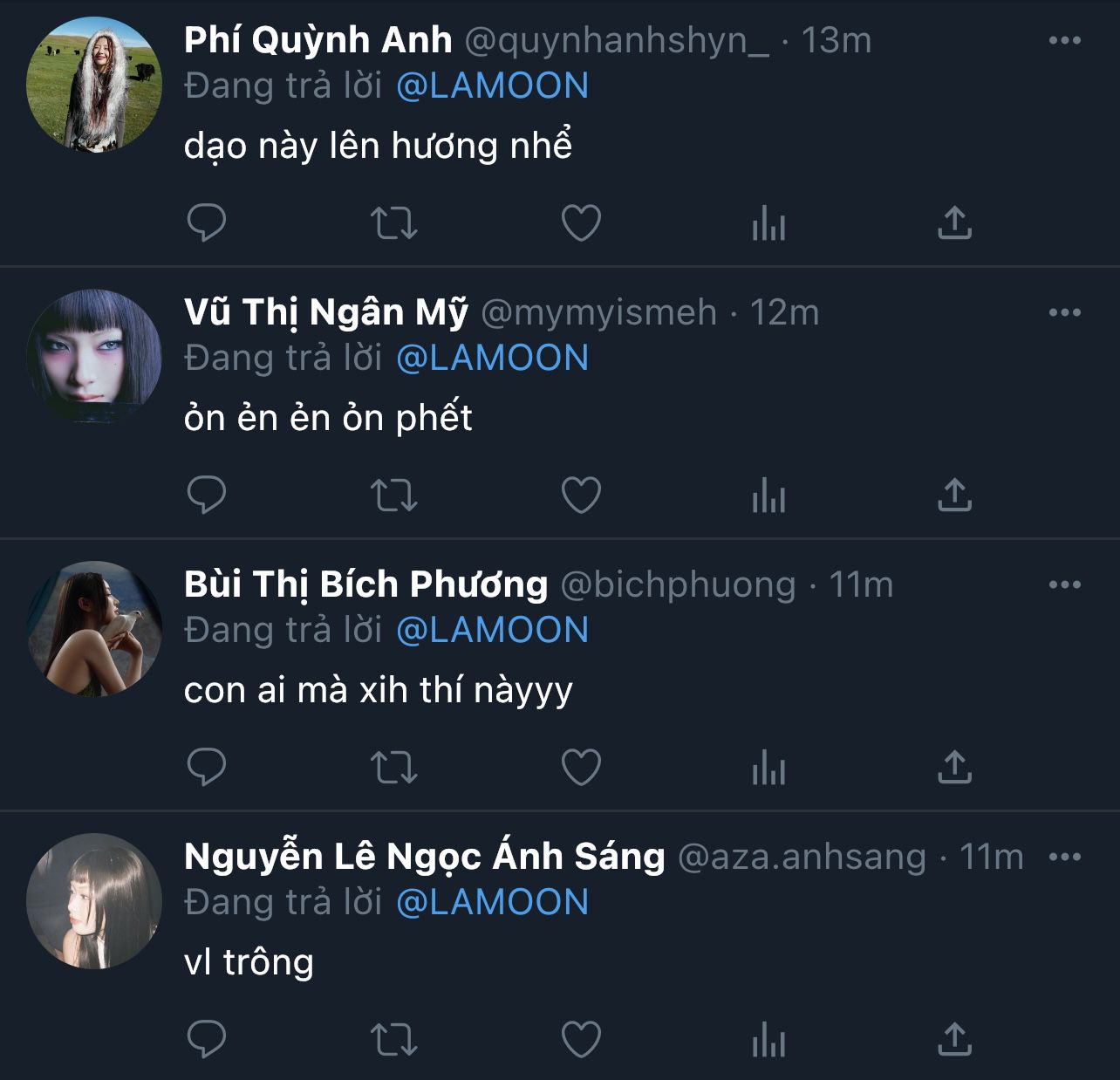1120x1080 pixels.
Task: Click the @LAMOON mention in Nguyễn Lê Ngọc Ánh Sáng's reply
Action: pos(492,902)
